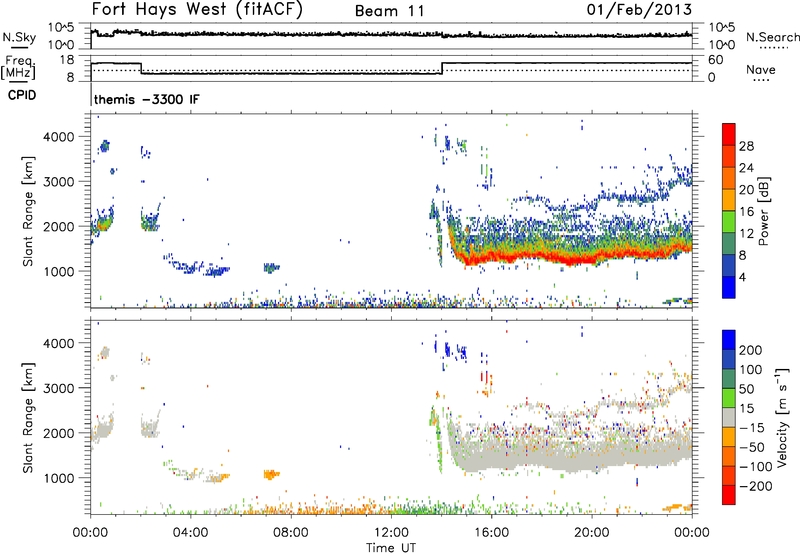Click the '1000' tick on power panel axis
Image resolution: width=800 pixels, height=554 pixels.
(59, 271)
